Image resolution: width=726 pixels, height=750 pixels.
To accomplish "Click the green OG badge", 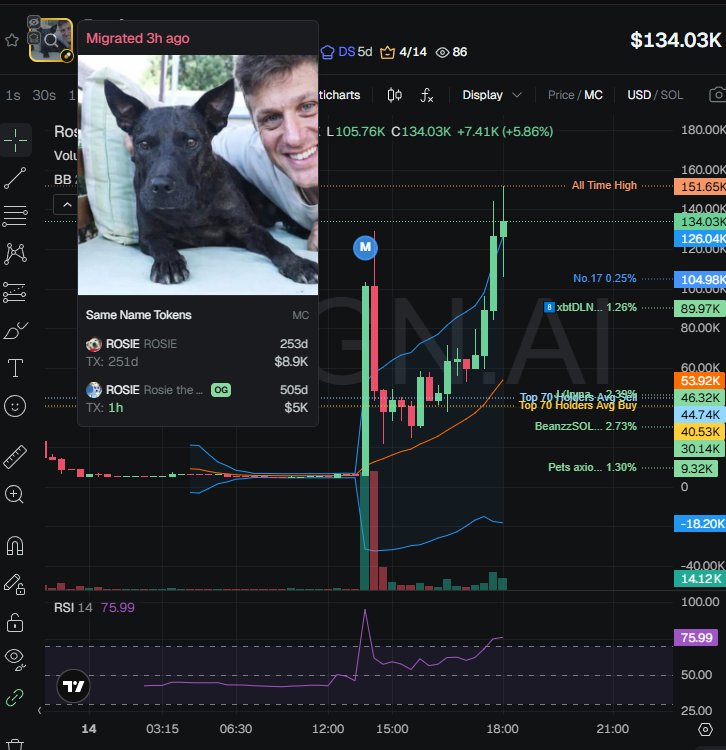I will pos(221,390).
